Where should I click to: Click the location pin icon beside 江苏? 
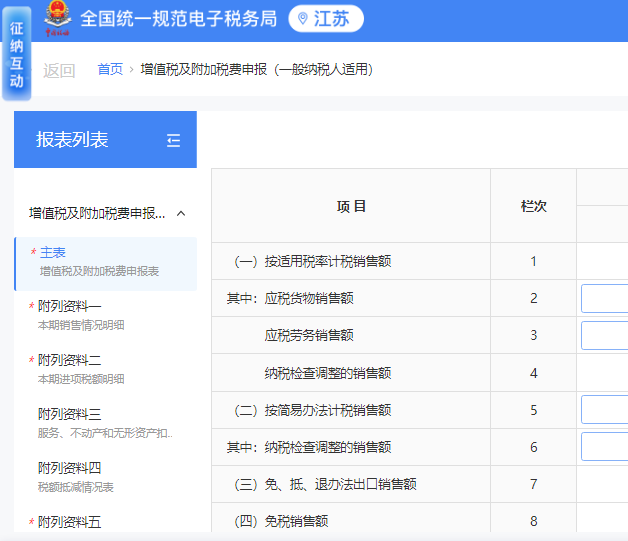303,18
